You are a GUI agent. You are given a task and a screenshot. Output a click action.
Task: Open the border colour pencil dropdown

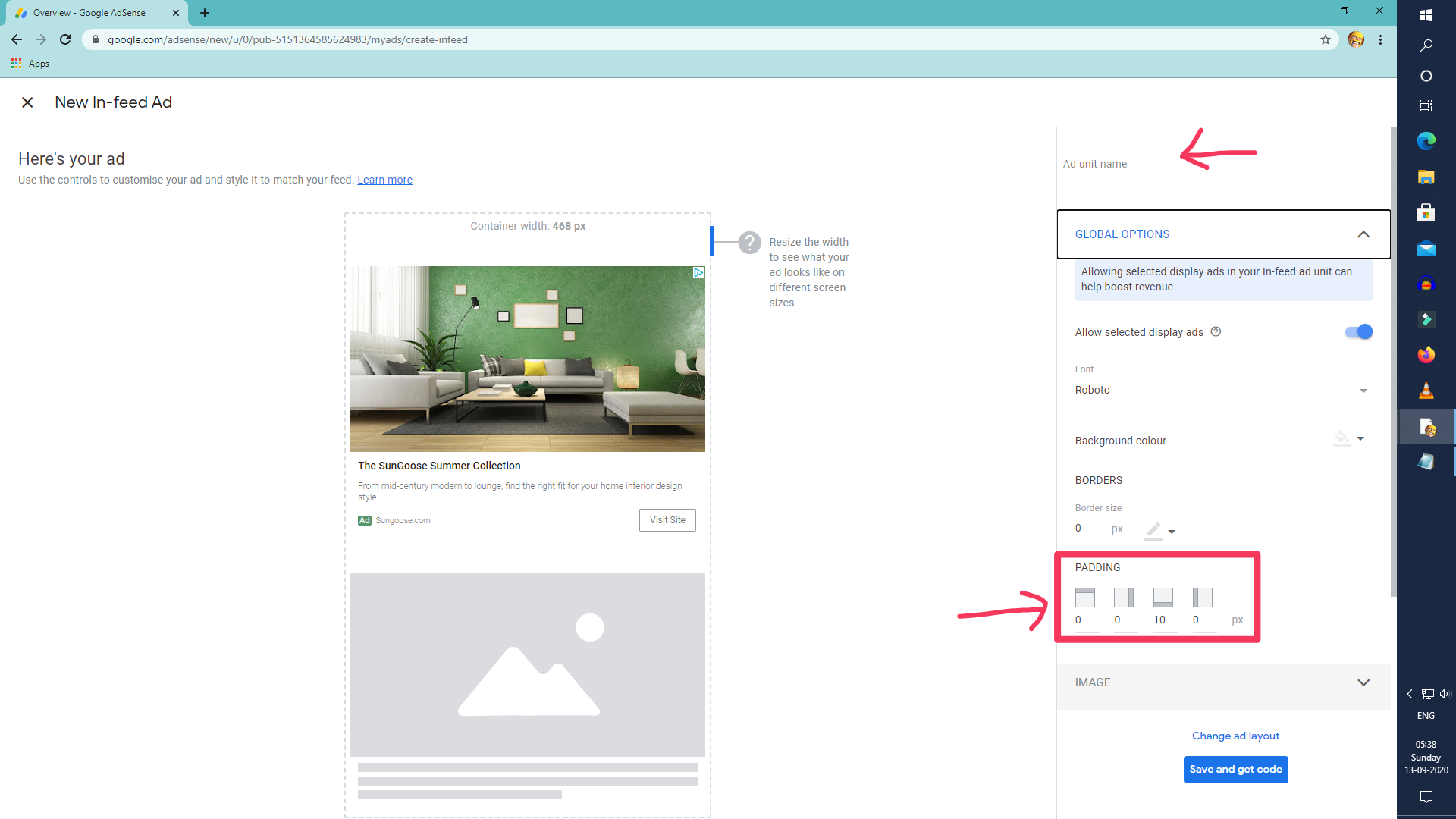(x=1160, y=530)
